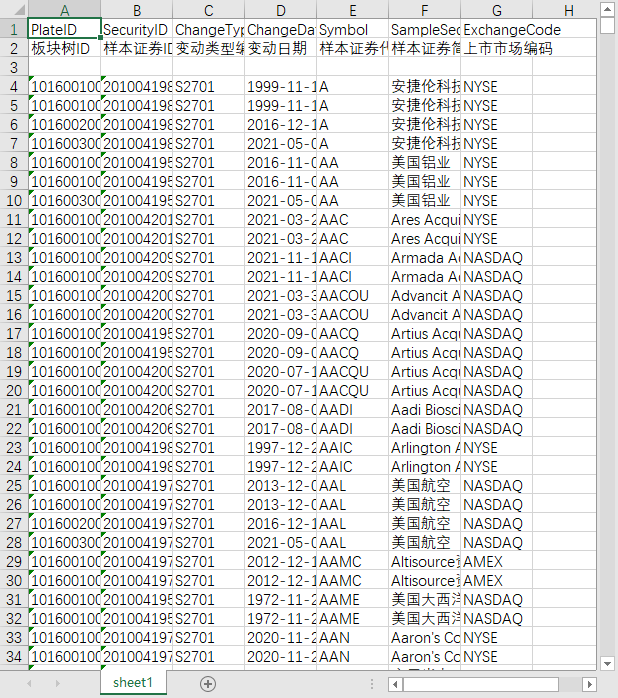Click date 2016-12-1 in row 6

(281, 124)
